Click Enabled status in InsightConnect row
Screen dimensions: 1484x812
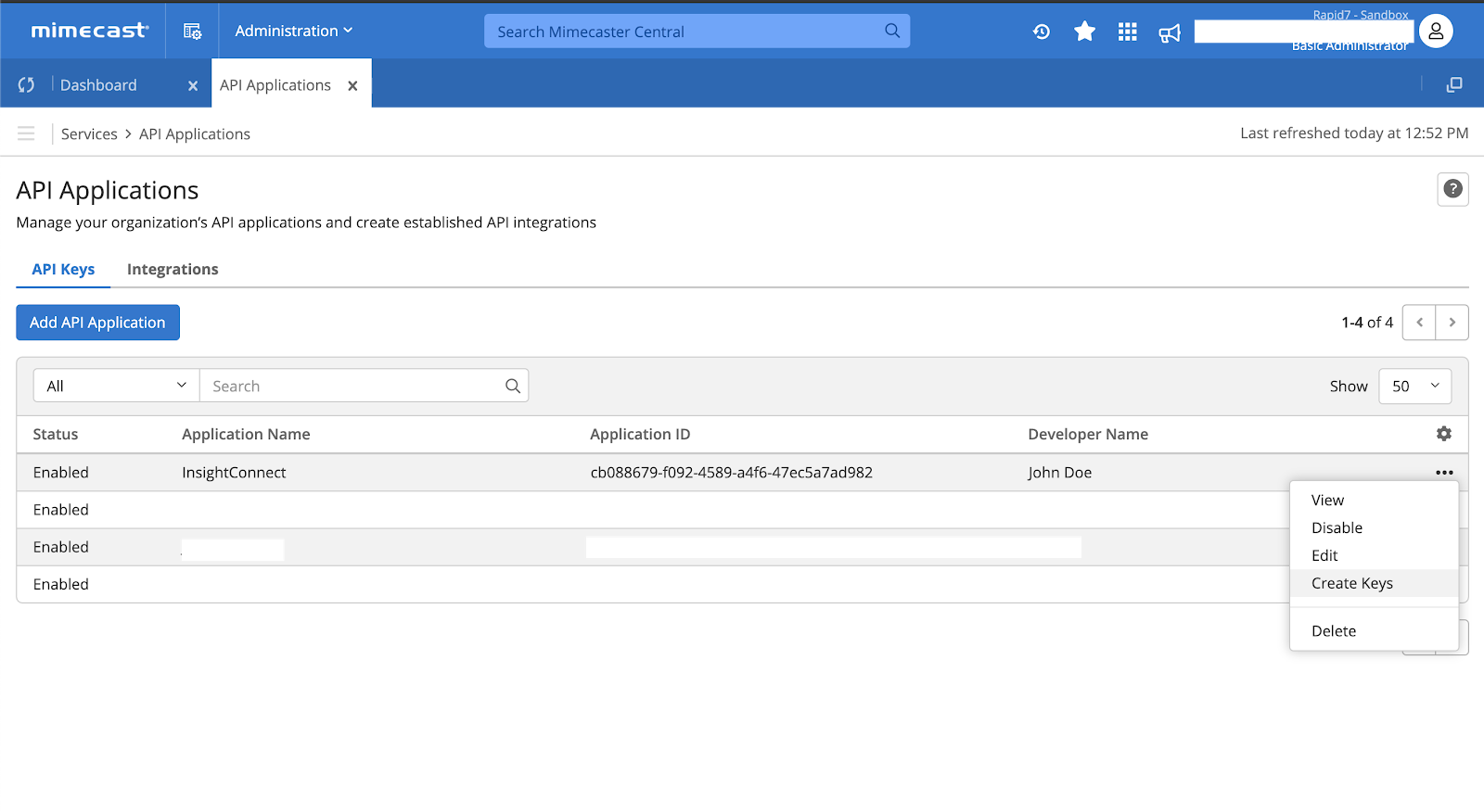pyautogui.click(x=61, y=473)
